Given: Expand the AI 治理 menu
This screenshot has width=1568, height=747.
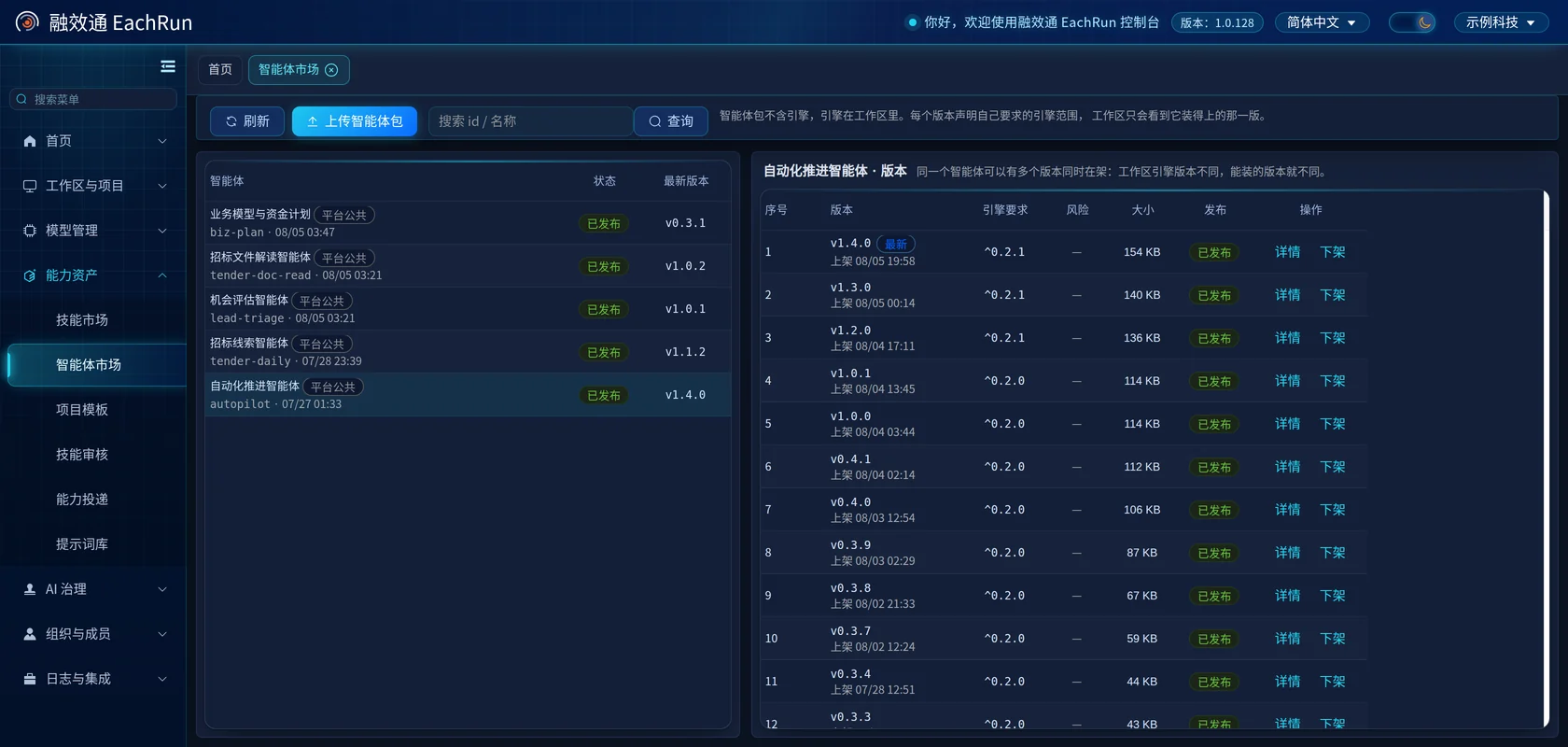Looking at the screenshot, I should (x=162, y=589).
